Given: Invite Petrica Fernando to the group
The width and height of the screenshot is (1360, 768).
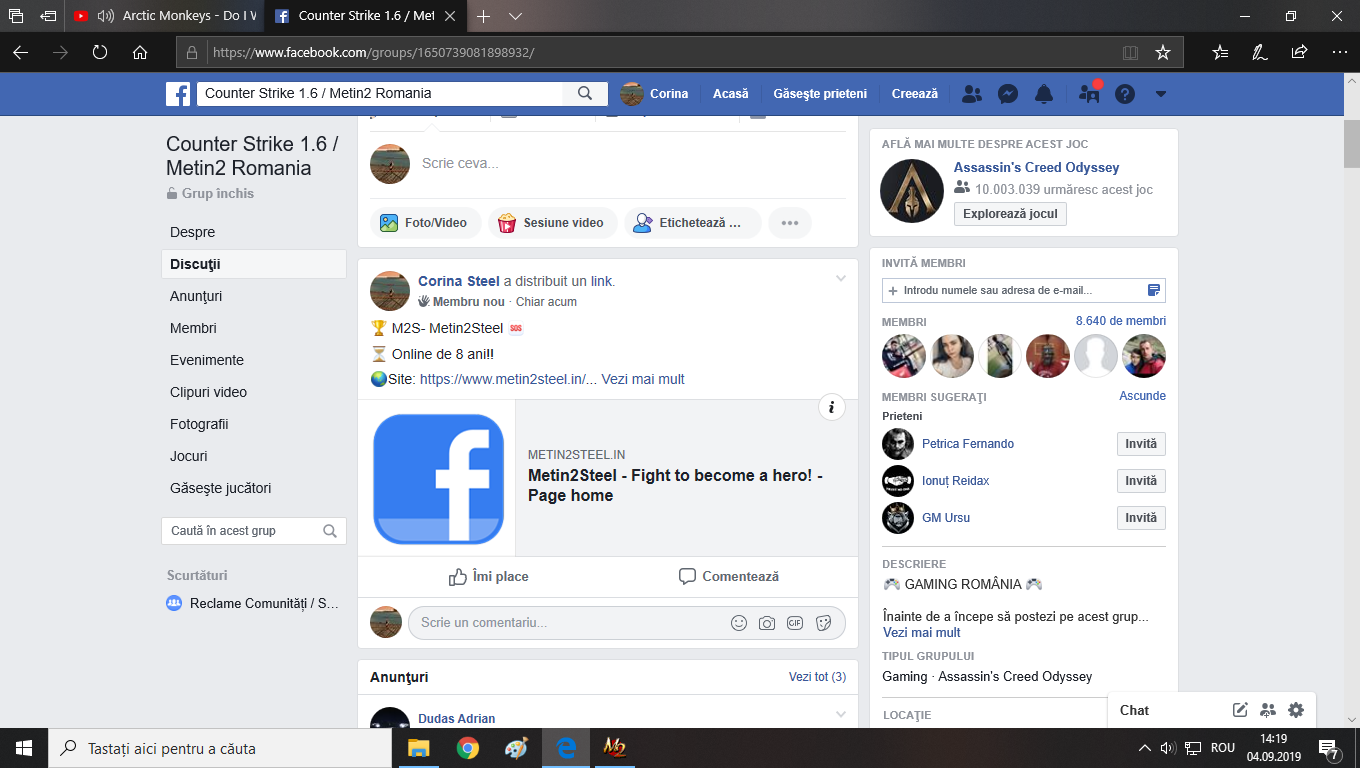Looking at the screenshot, I should point(1141,444).
